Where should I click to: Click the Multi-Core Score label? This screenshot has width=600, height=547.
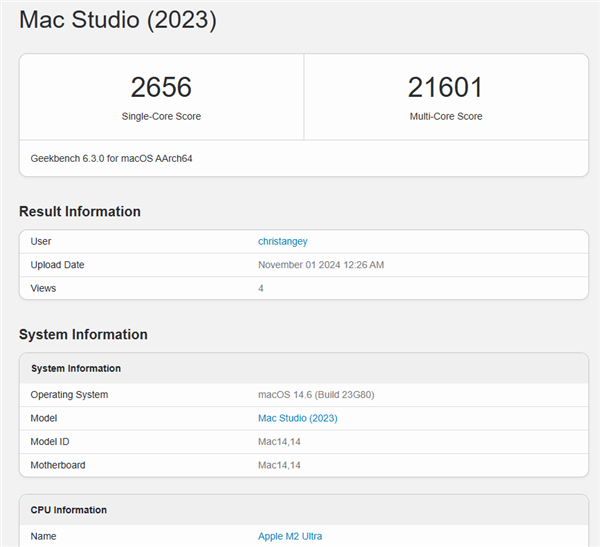tap(445, 117)
